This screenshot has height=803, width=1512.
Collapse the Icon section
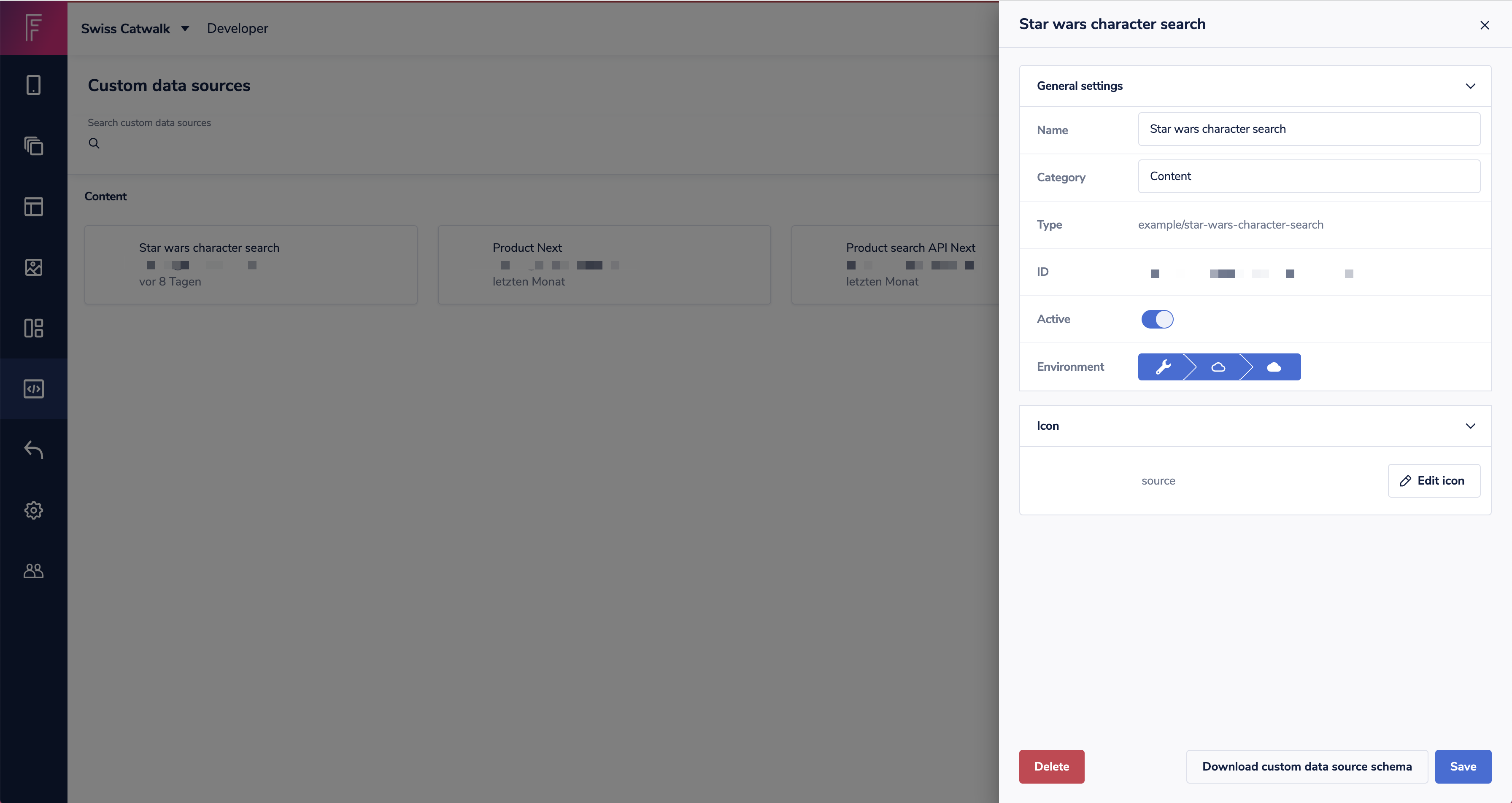click(1470, 426)
